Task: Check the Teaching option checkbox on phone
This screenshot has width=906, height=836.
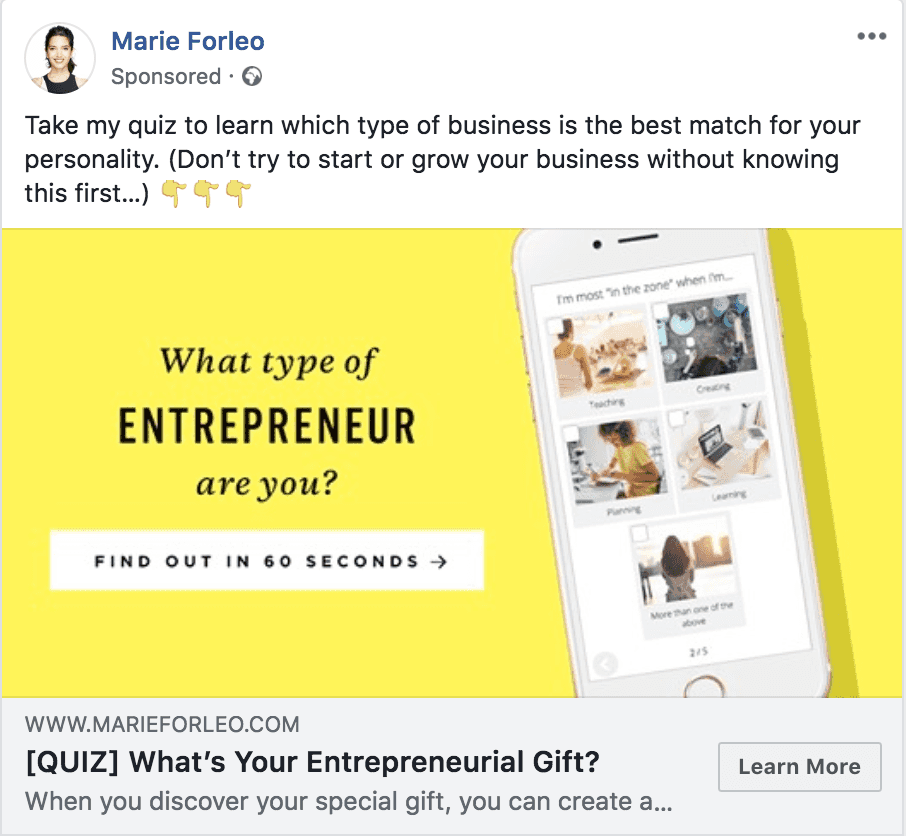Action: 556,326
